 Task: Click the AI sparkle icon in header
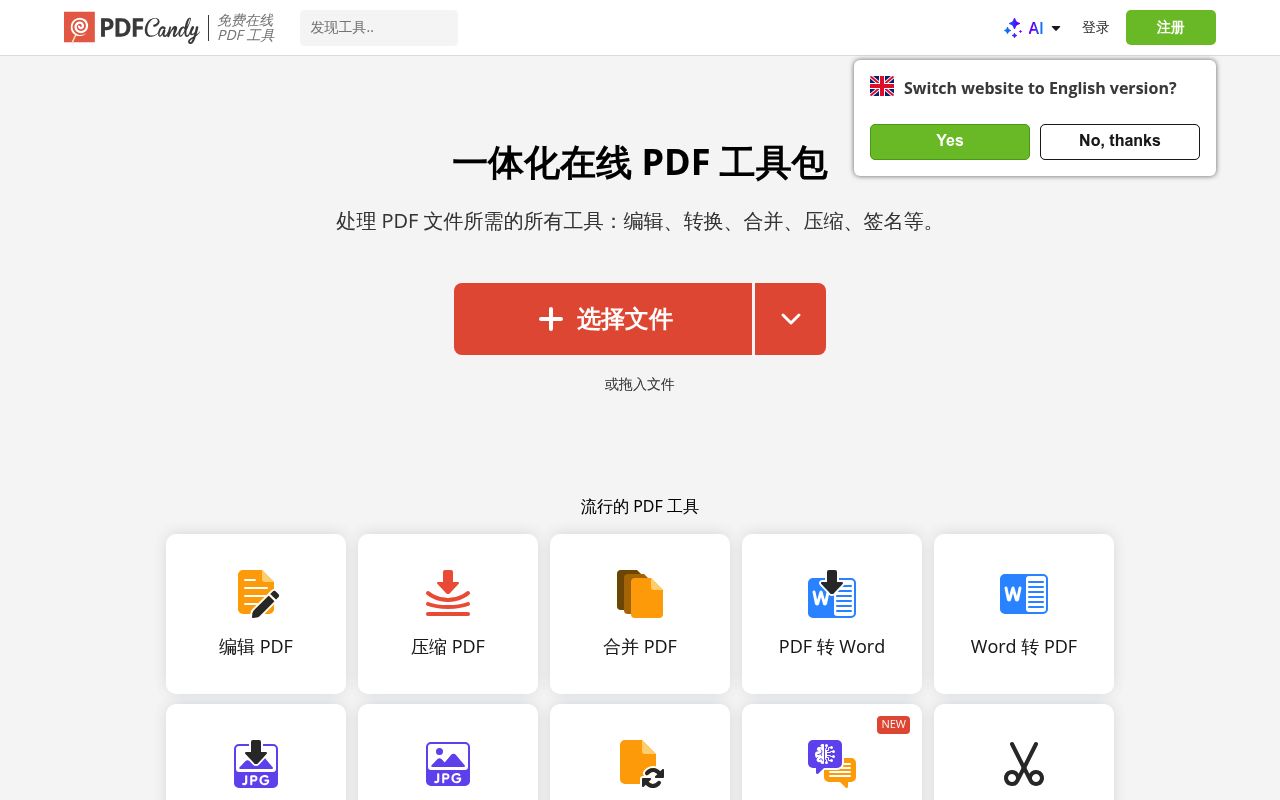[x=1013, y=28]
